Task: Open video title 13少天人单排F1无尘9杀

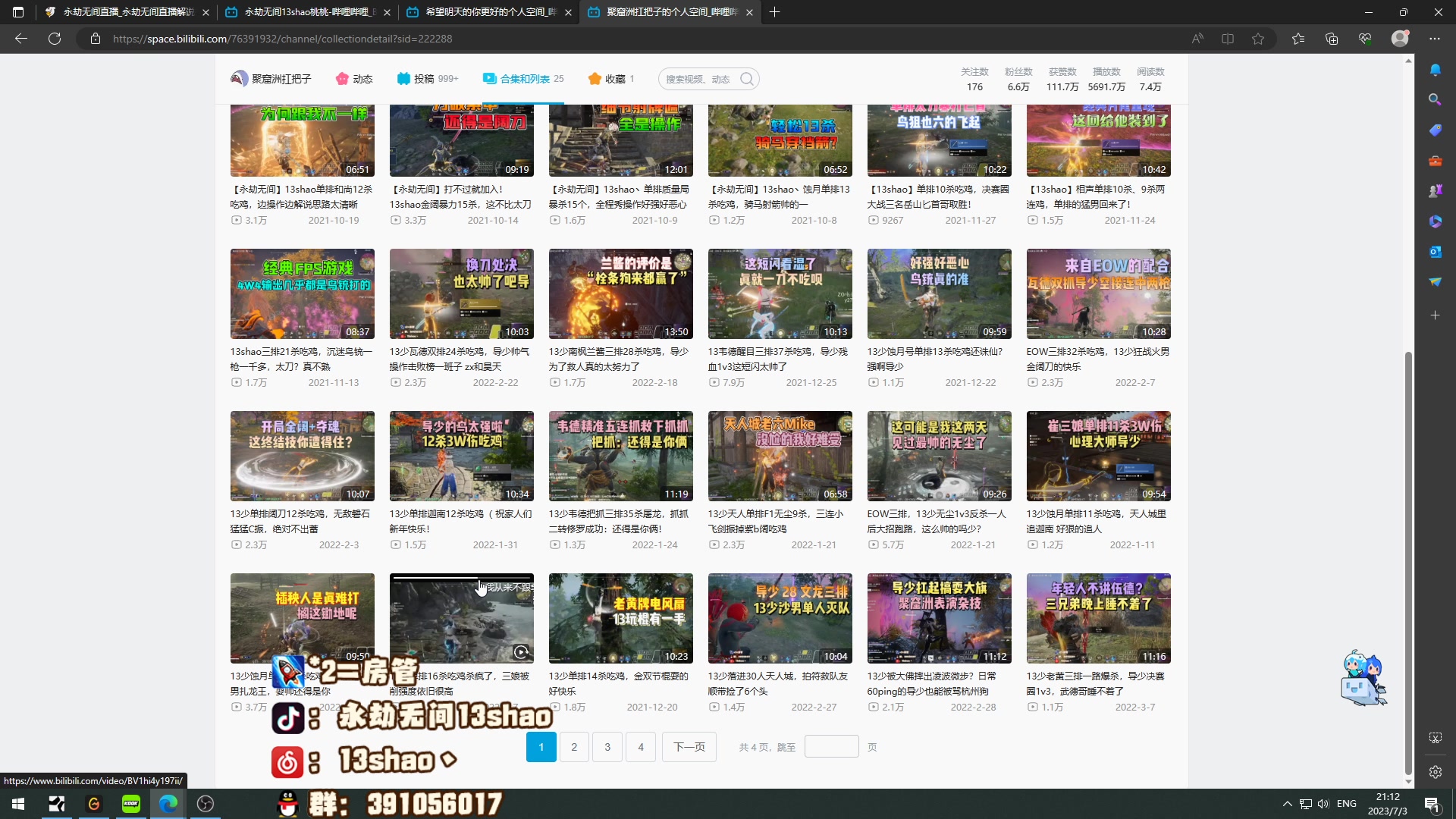Action: click(x=776, y=521)
